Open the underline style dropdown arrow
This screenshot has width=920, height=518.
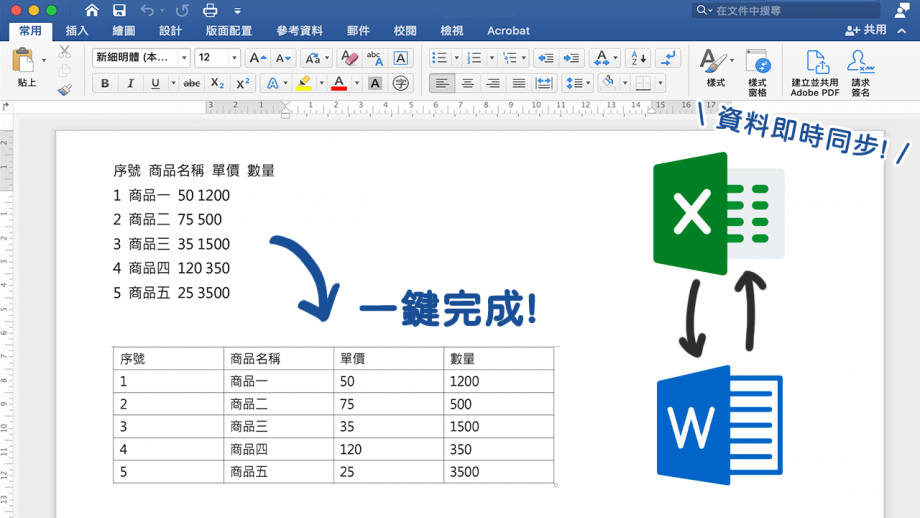[x=173, y=83]
